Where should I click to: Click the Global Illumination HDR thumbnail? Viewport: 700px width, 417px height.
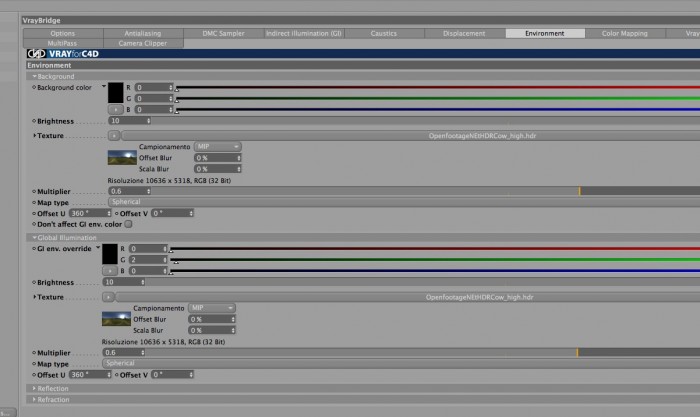pyautogui.click(x=117, y=319)
